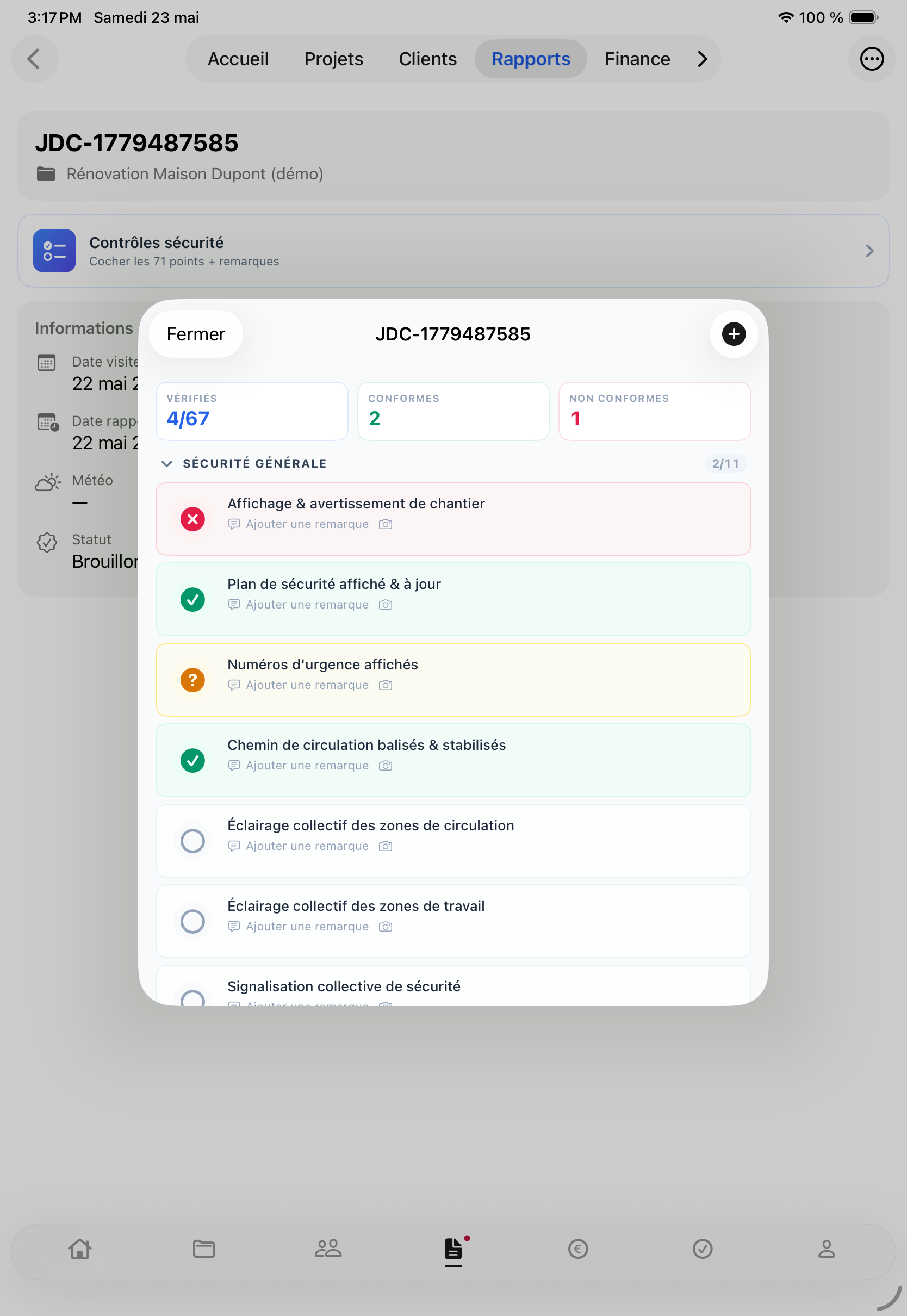Viewport: 907px width, 1316px height.
Task: Tap the plus button in the checklist sheet
Action: coord(734,333)
